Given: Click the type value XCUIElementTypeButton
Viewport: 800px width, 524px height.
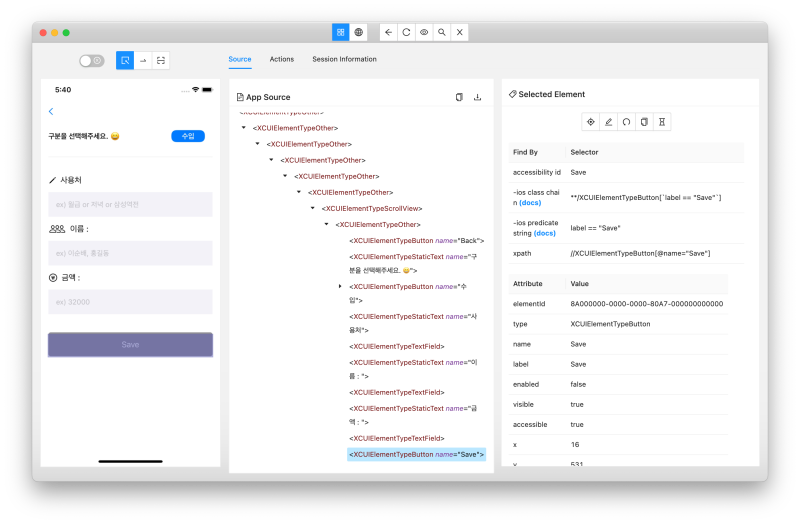Looking at the screenshot, I should click(x=610, y=324).
